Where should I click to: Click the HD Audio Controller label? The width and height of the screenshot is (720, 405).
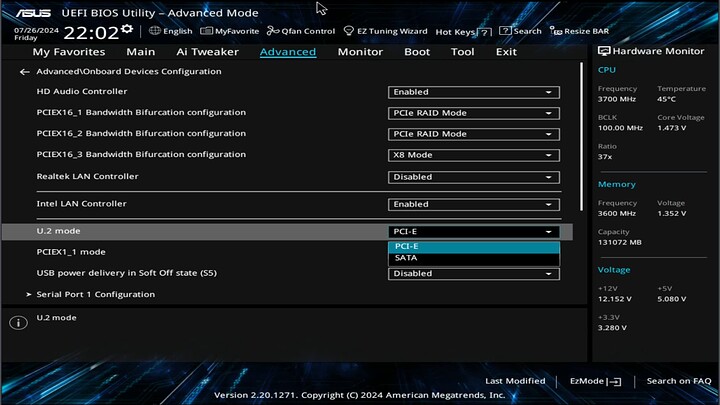click(82, 91)
